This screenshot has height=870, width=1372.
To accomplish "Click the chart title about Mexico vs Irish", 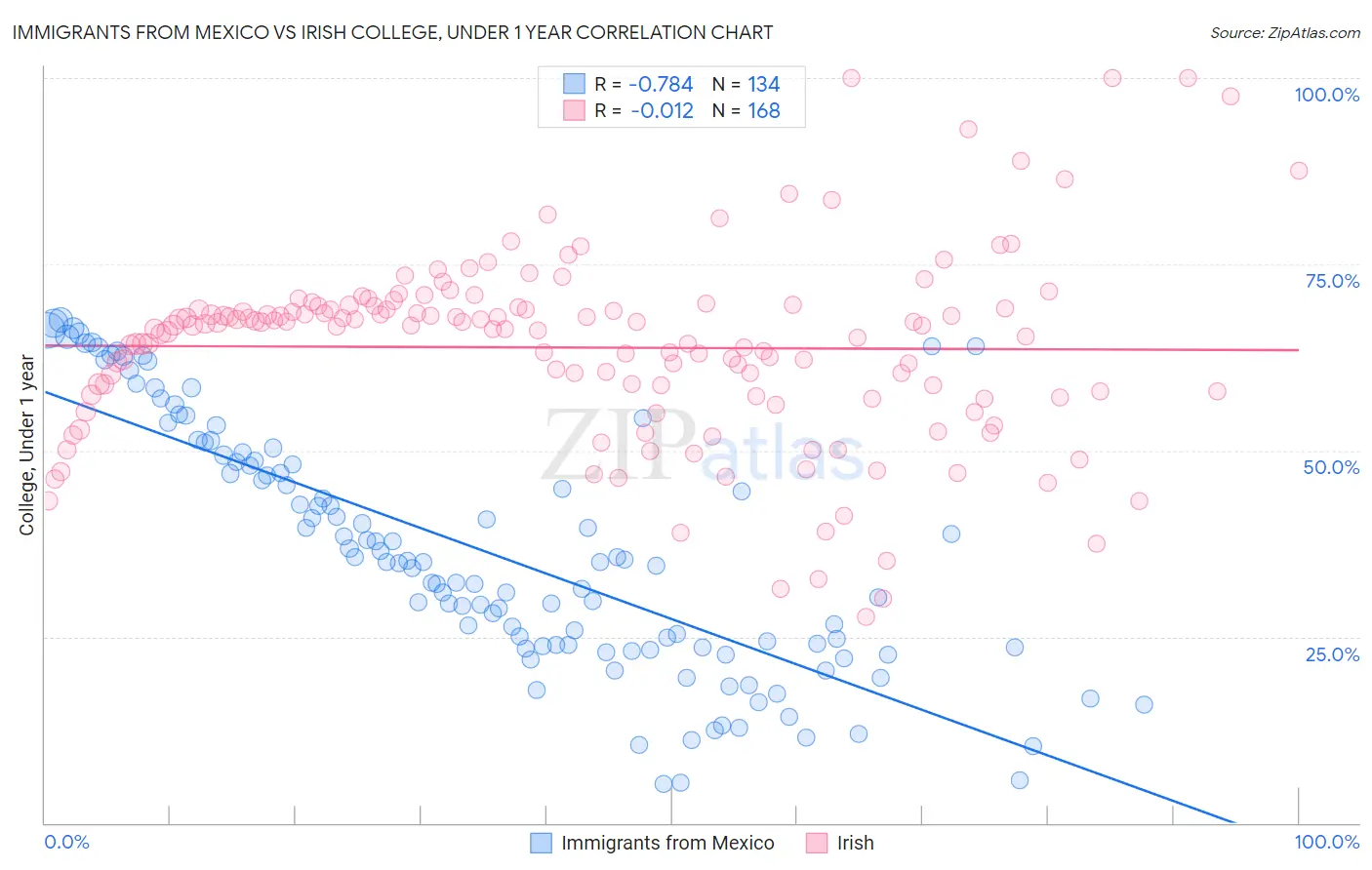I will point(392,32).
